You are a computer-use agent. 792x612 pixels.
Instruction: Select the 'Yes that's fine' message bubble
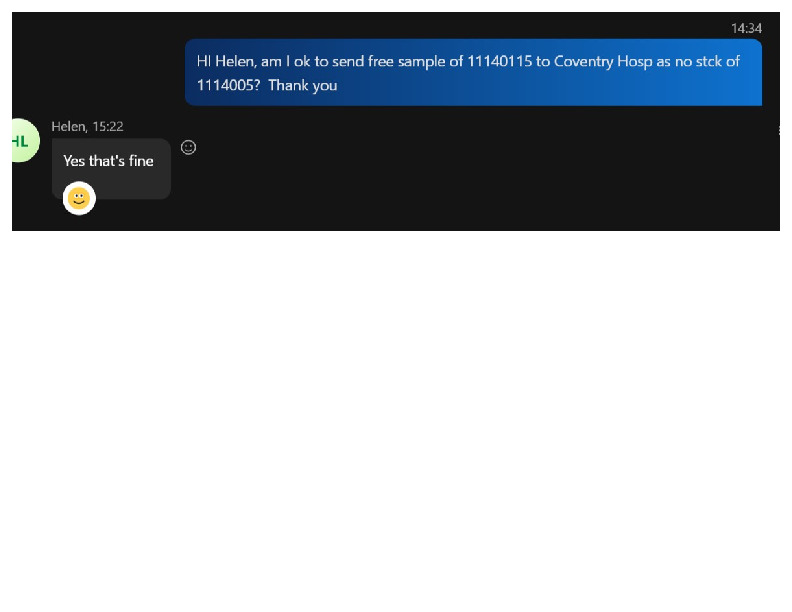pyautogui.click(x=111, y=168)
